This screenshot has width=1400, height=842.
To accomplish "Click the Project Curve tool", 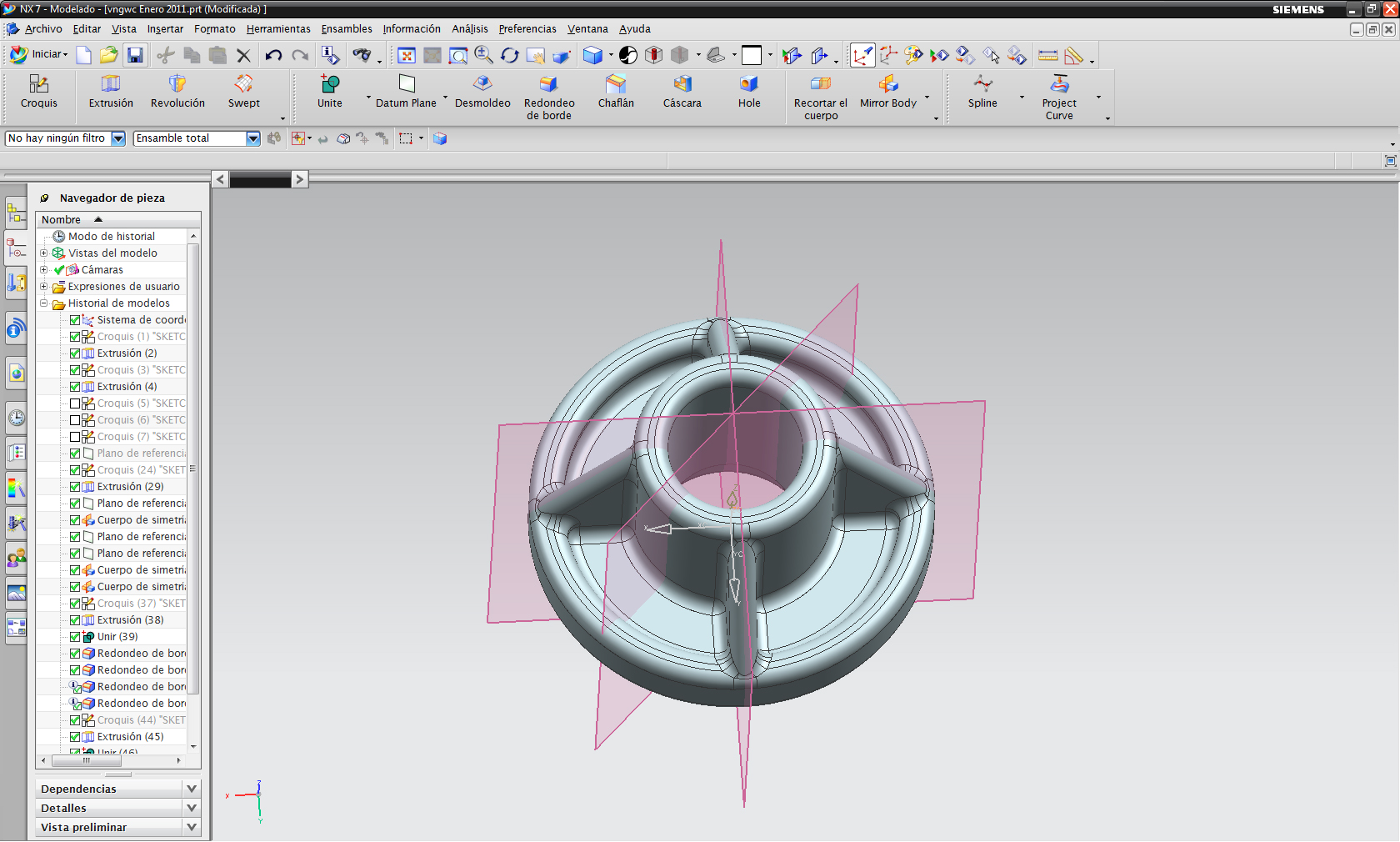I will pos(1059,97).
